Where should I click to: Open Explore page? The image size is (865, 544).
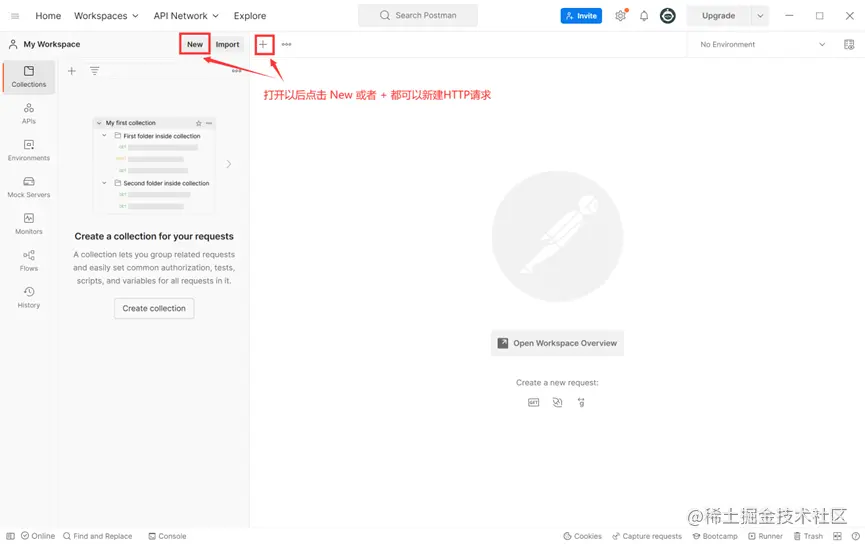tap(249, 16)
